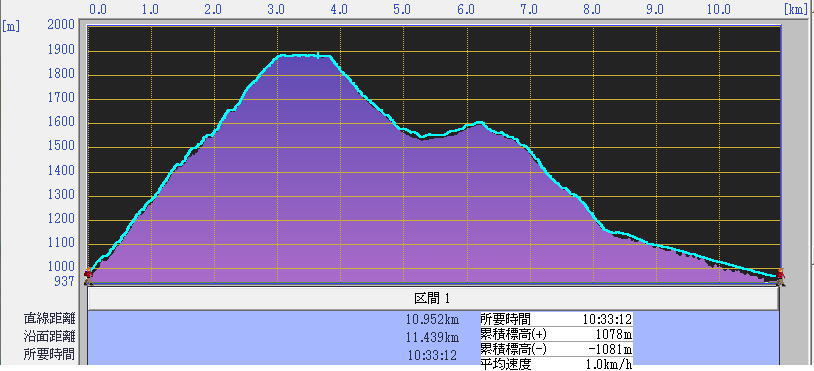Click the 2000 elevation axis label

click(x=61, y=25)
